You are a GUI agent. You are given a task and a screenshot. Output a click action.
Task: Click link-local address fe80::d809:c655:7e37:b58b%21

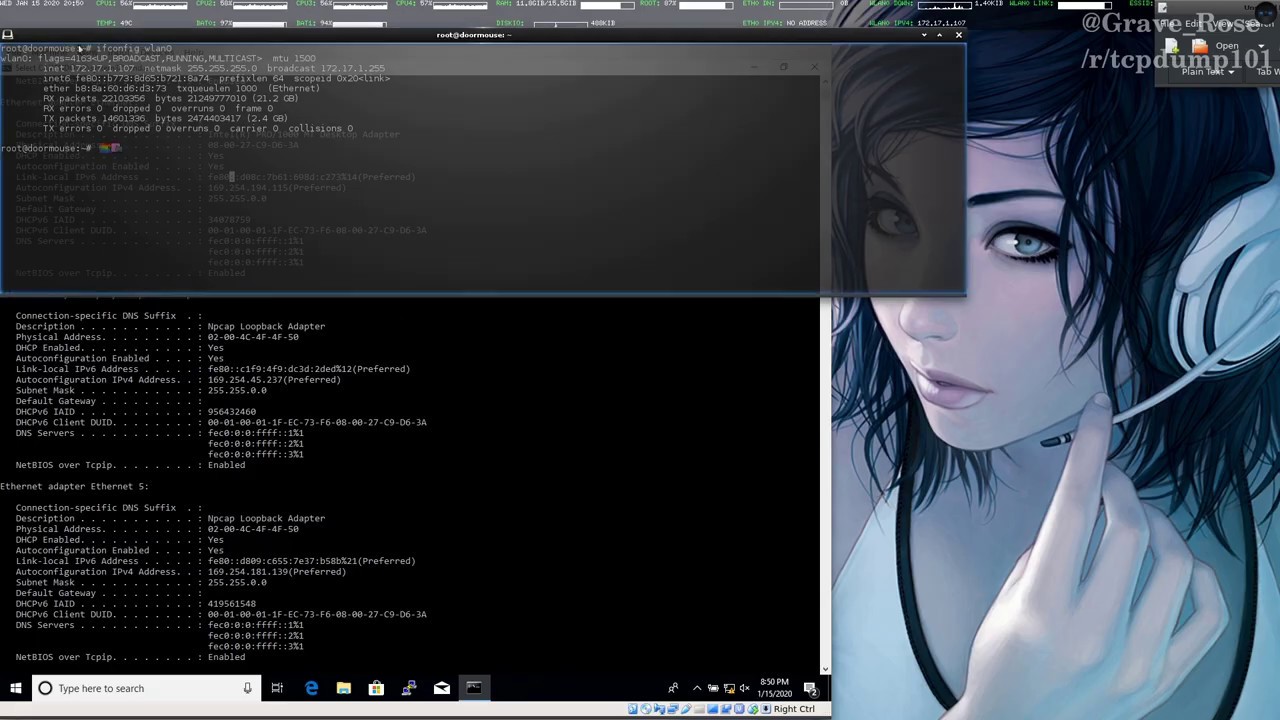click(311, 561)
